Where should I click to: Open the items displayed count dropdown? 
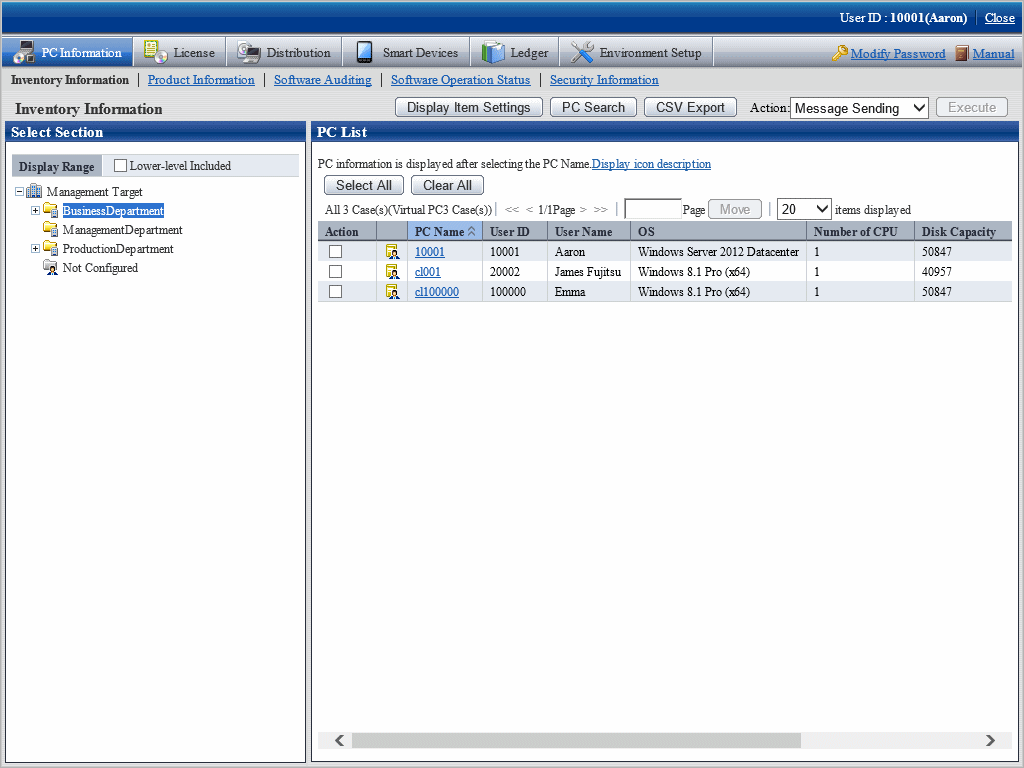804,209
